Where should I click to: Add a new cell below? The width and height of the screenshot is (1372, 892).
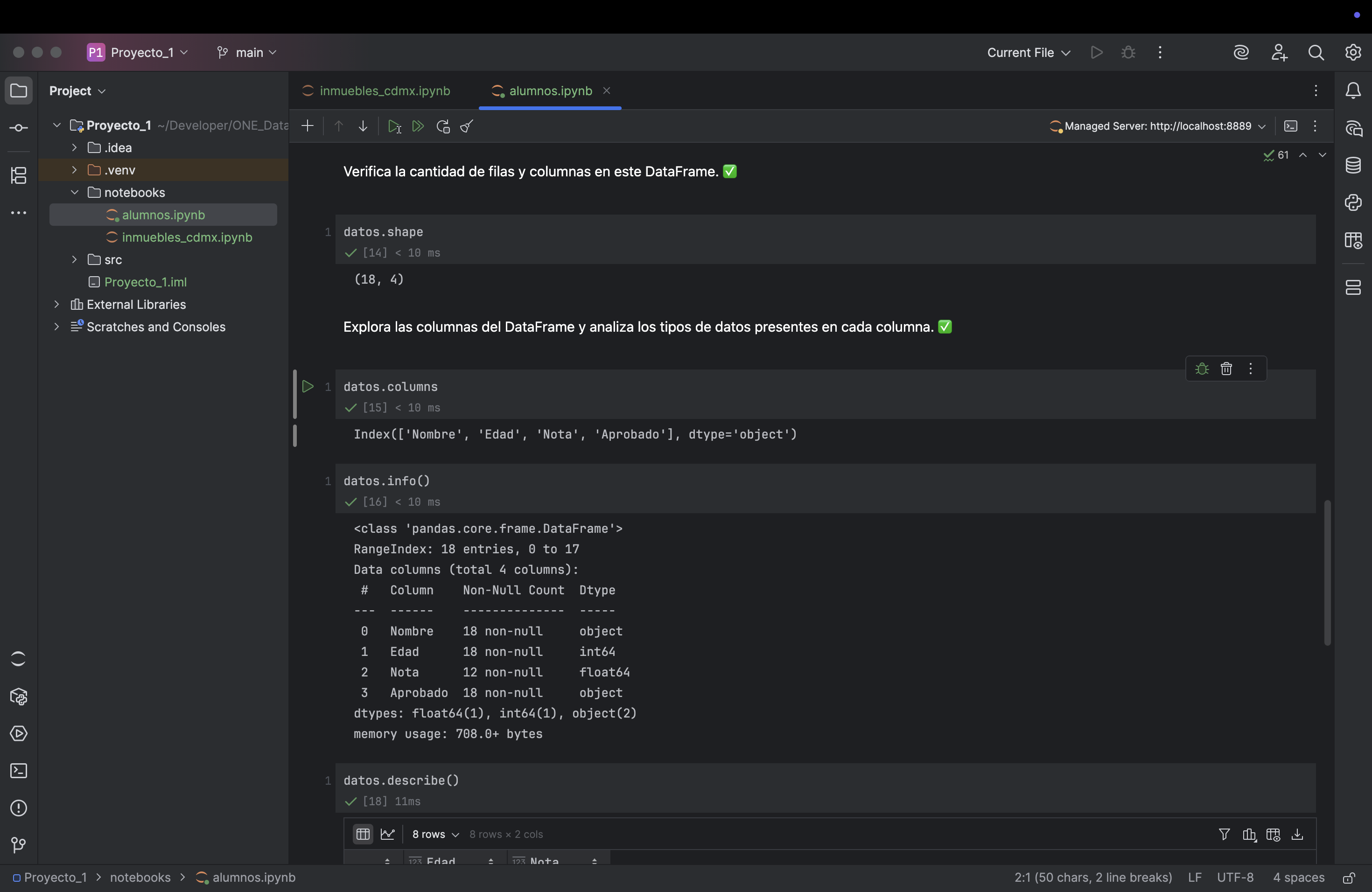coord(308,126)
